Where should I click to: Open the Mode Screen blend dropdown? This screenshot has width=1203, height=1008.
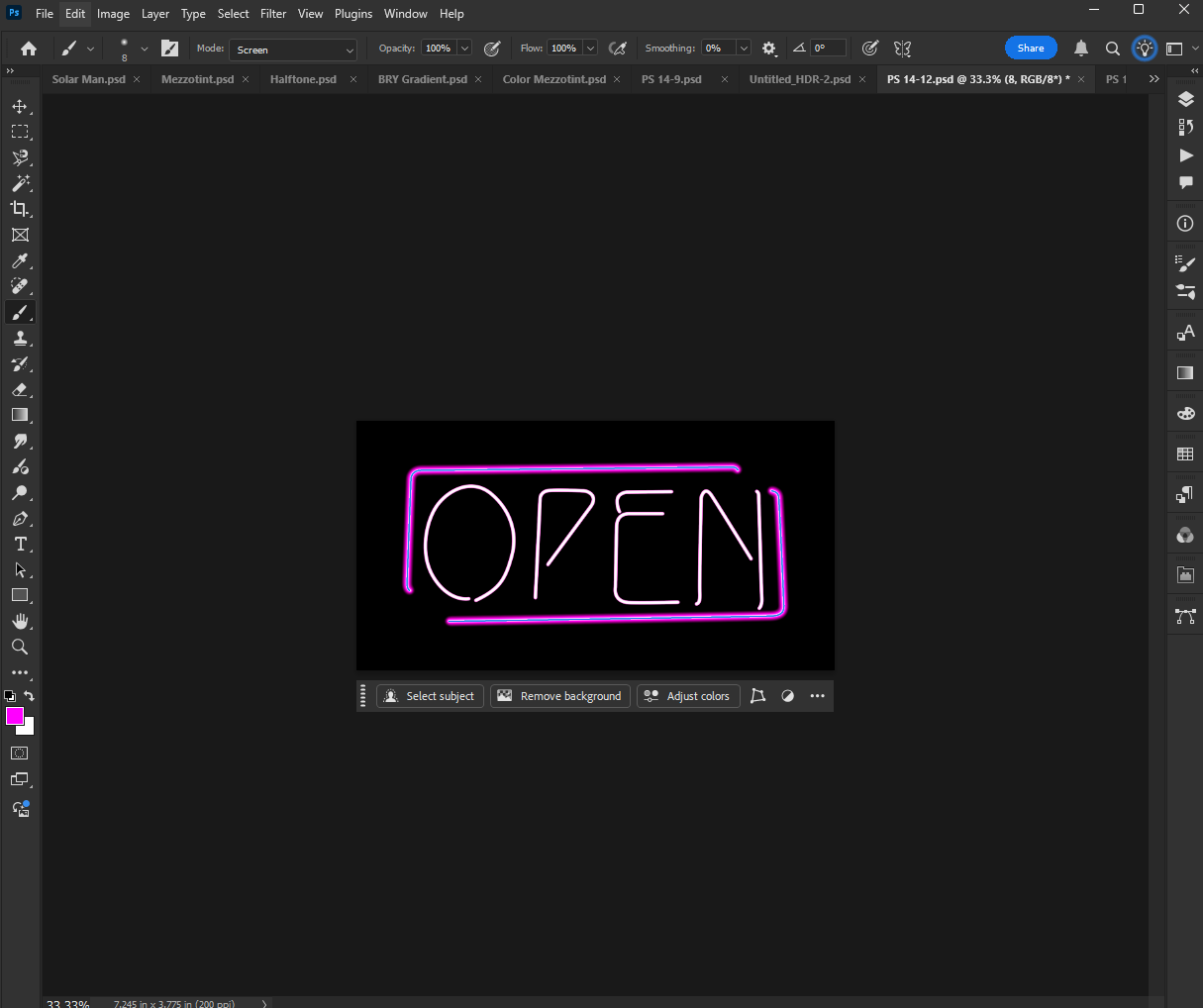click(x=293, y=50)
